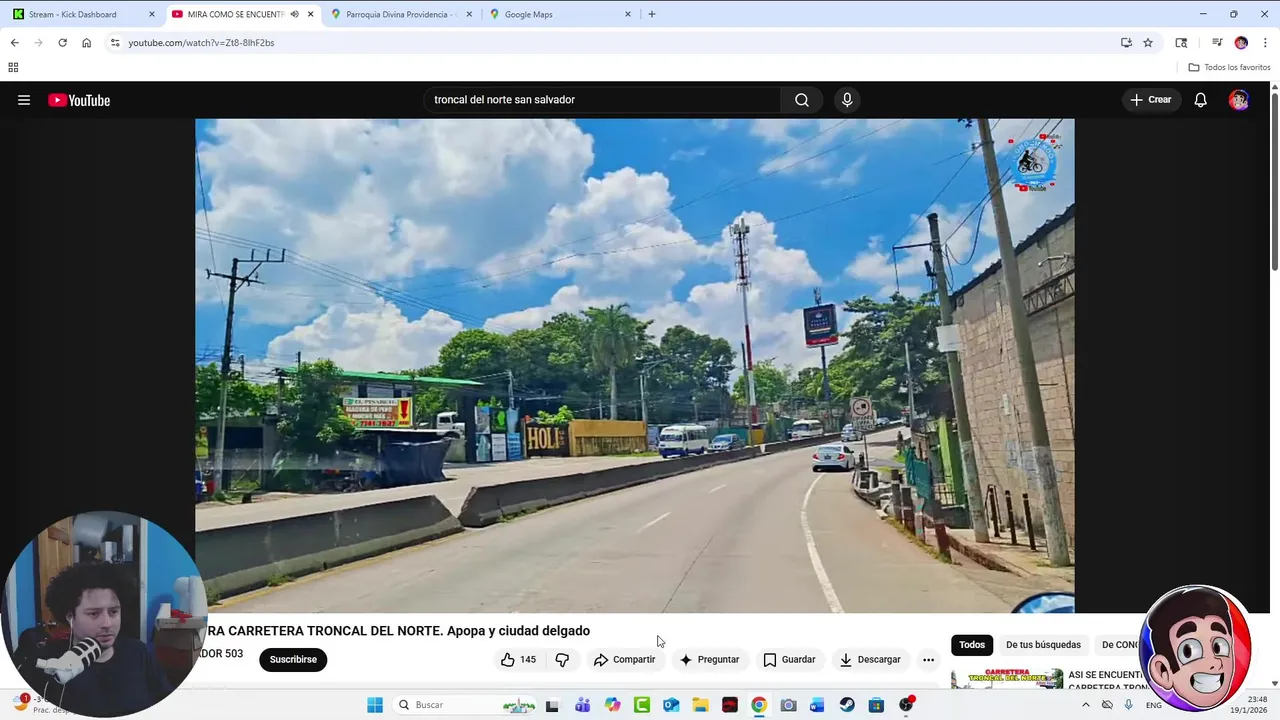
Task: Go back in browser history
Action: [x=14, y=43]
